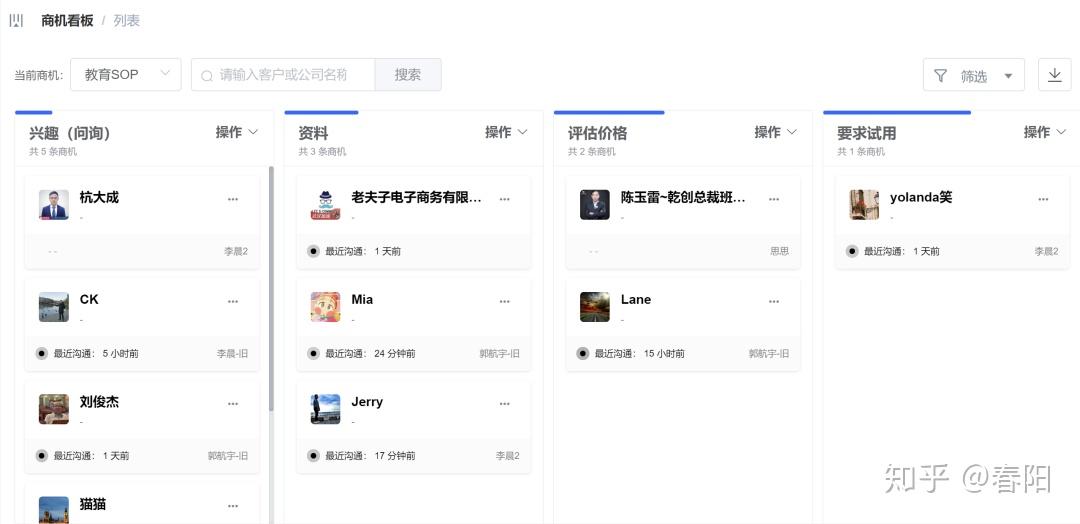Viewport: 1080px width, 524px height.
Task: Switch to the 列表 view
Action: pos(127,21)
